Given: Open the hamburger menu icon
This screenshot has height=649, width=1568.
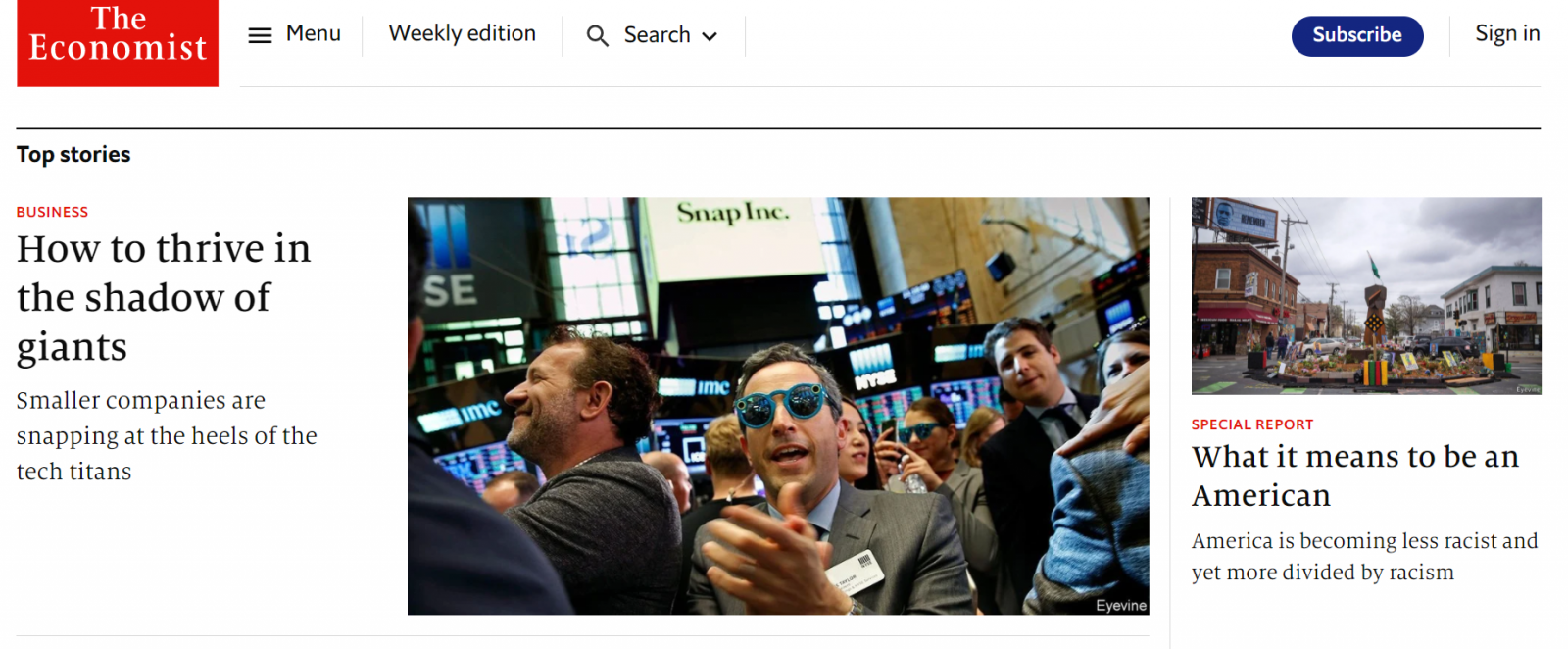Looking at the screenshot, I should pos(260,35).
